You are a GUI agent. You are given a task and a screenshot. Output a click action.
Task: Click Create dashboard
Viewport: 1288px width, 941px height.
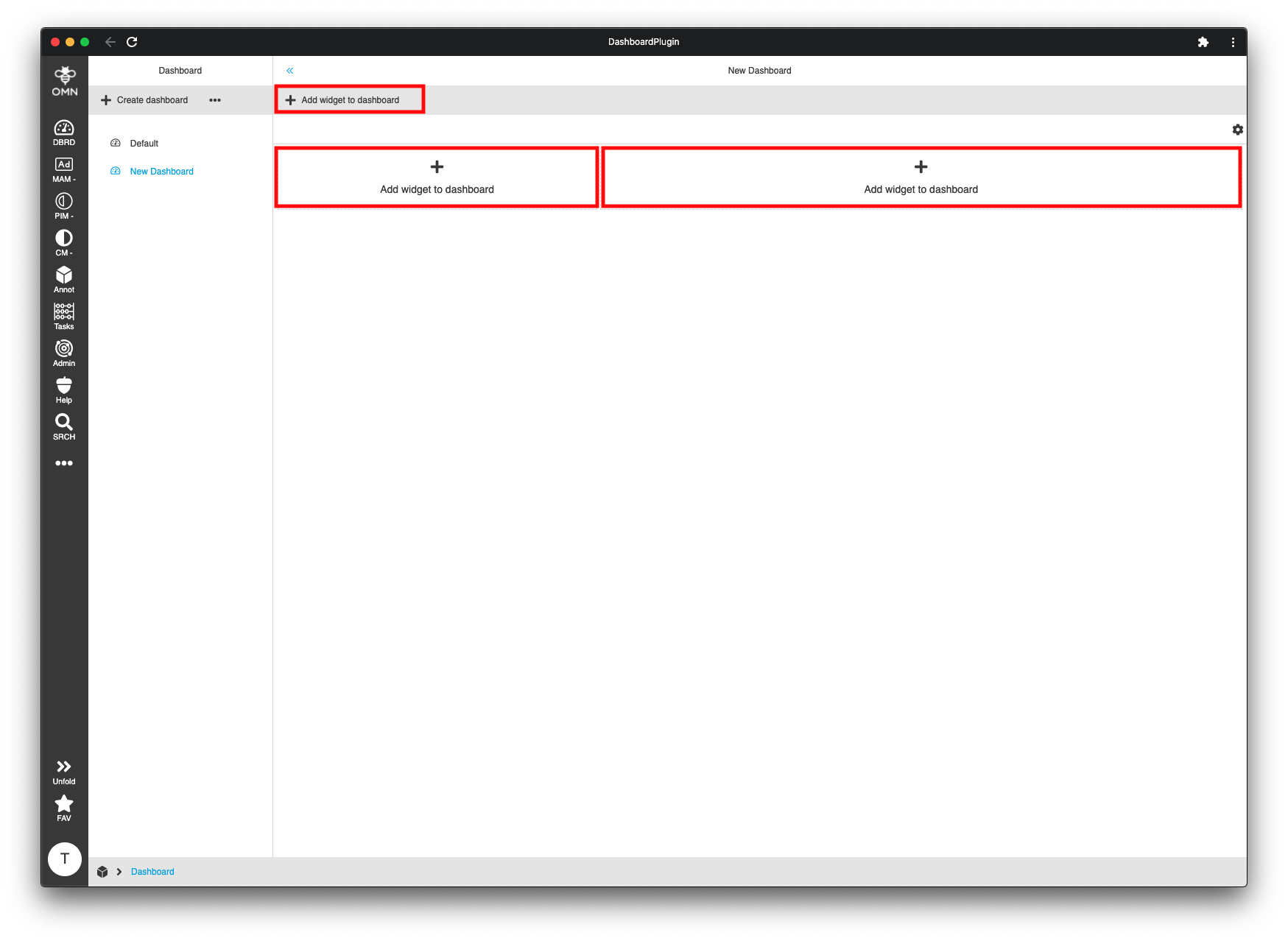point(144,99)
